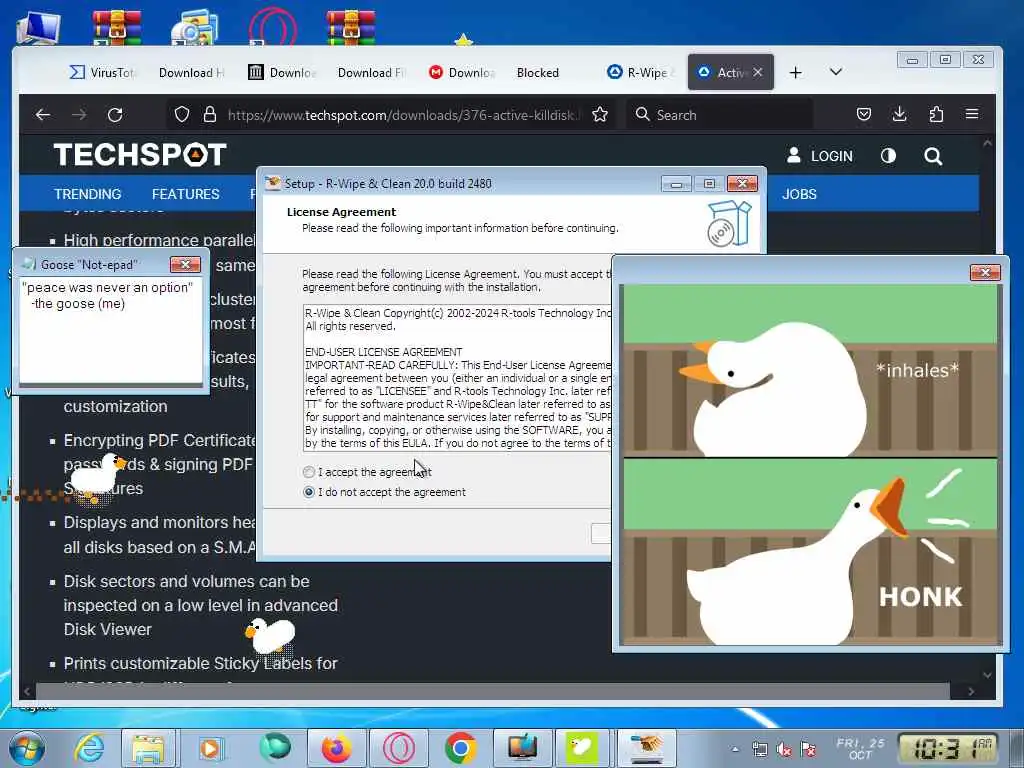
Task: Show site security padlock info
Action: pos(210,115)
